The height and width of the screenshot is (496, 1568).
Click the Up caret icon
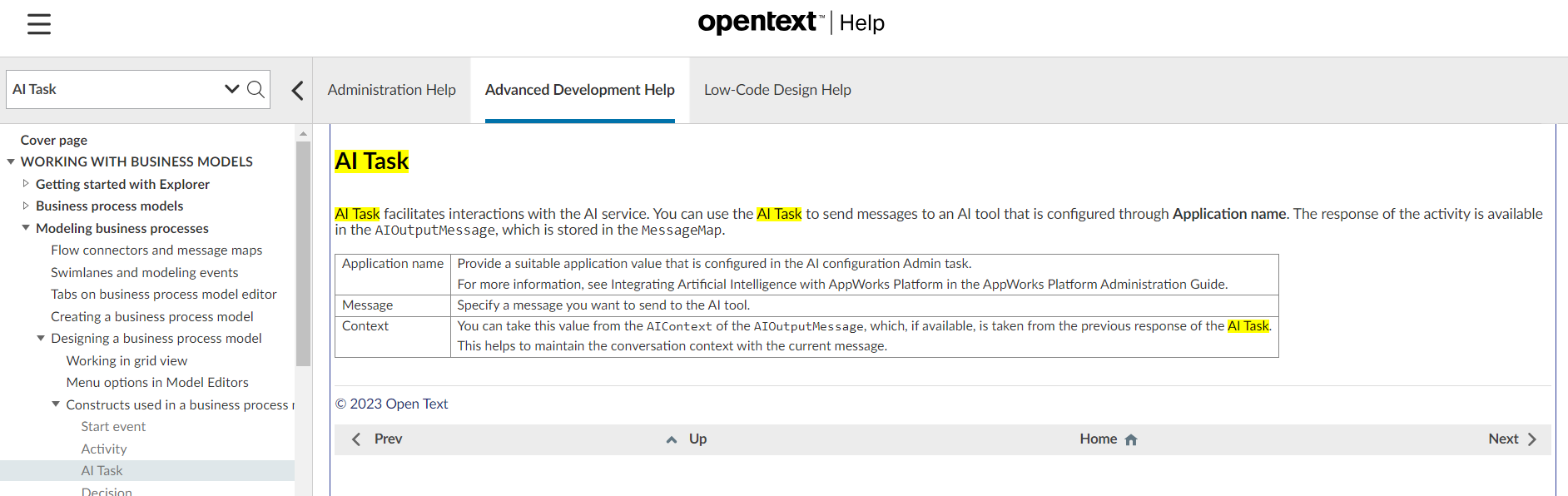coord(671,439)
